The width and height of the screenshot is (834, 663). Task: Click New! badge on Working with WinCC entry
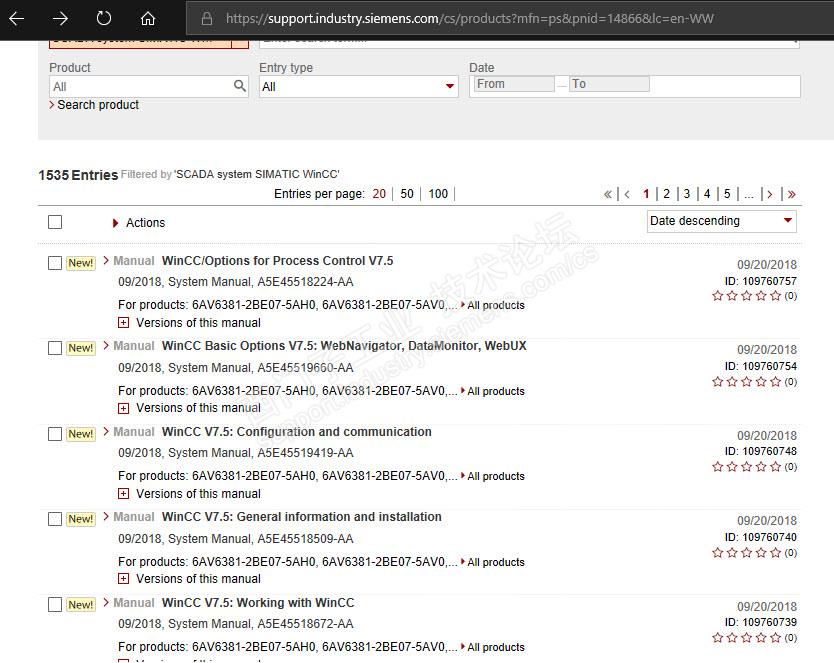[81, 605]
